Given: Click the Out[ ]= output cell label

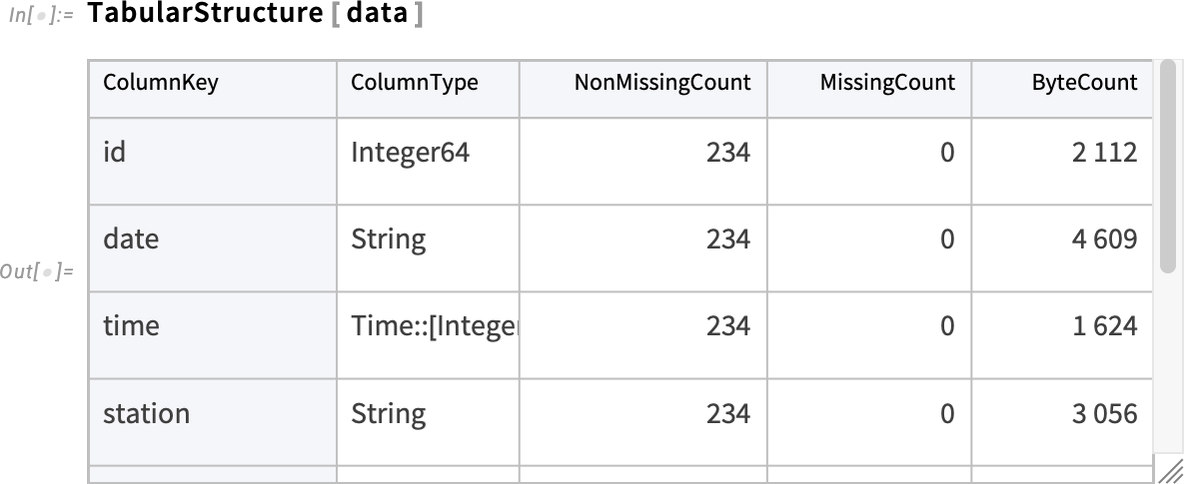Looking at the screenshot, I should (x=37, y=272).
